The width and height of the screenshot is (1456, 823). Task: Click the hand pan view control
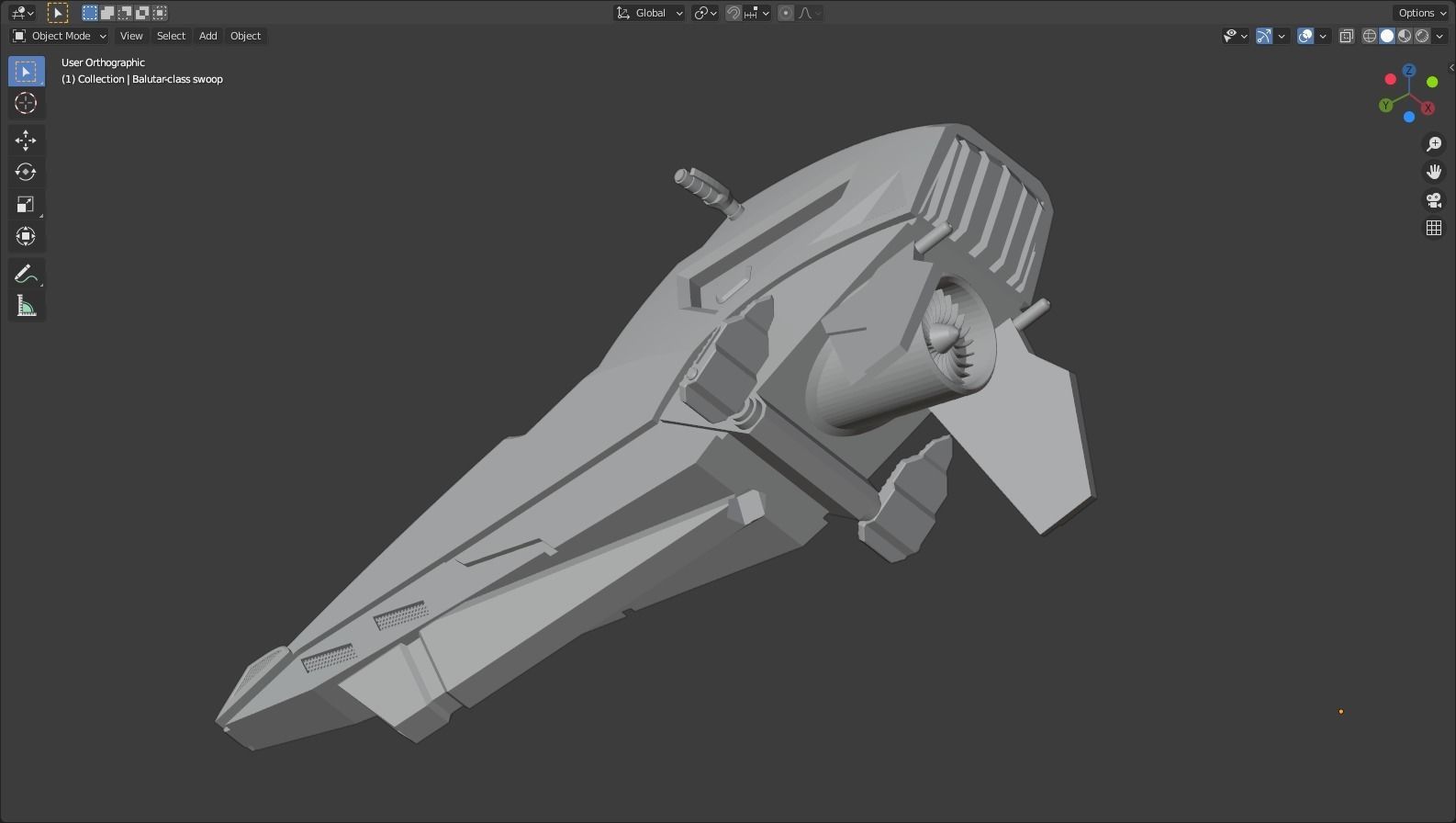pos(1434,172)
